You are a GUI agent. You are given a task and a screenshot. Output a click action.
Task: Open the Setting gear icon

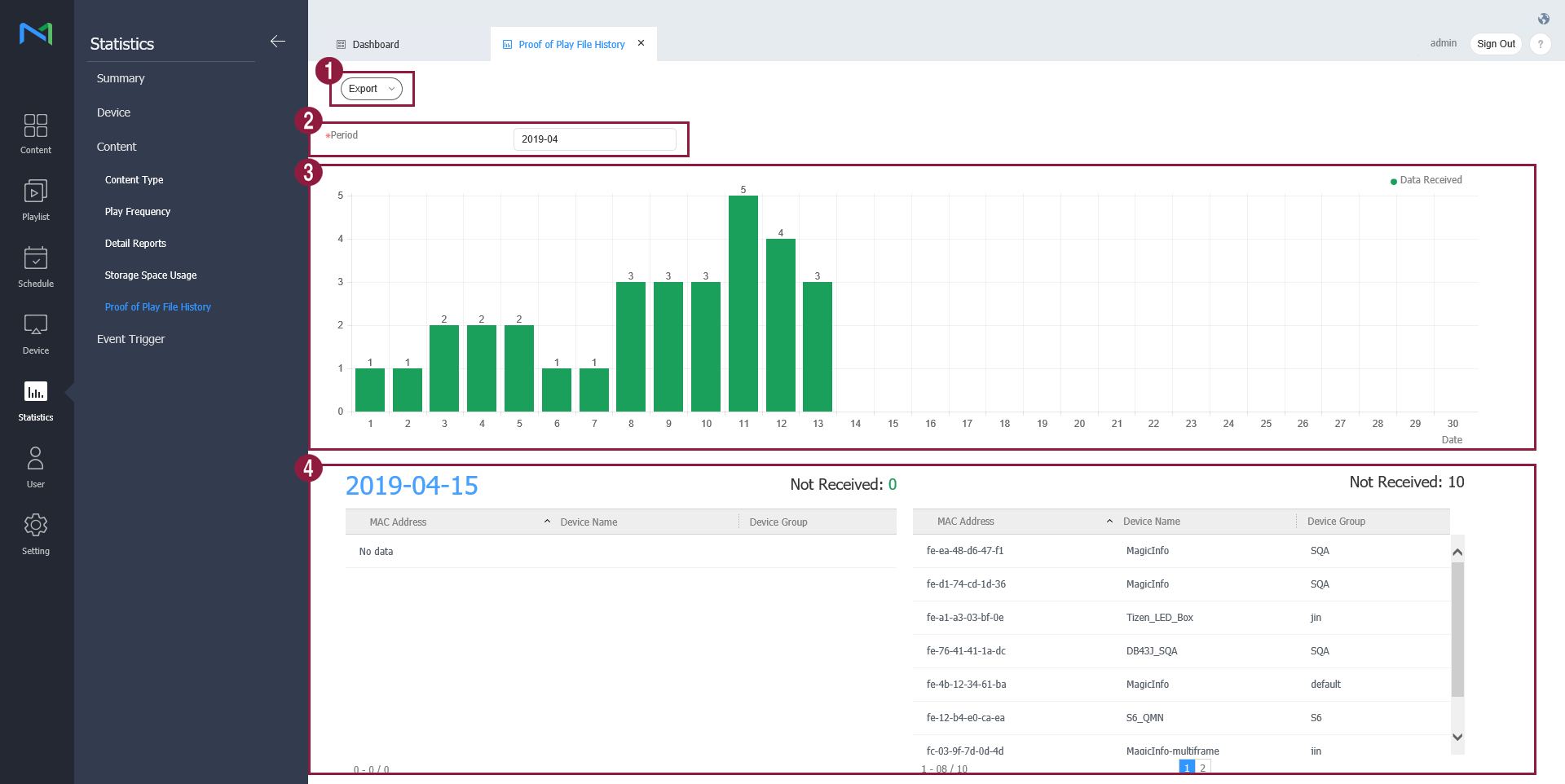coord(36,526)
